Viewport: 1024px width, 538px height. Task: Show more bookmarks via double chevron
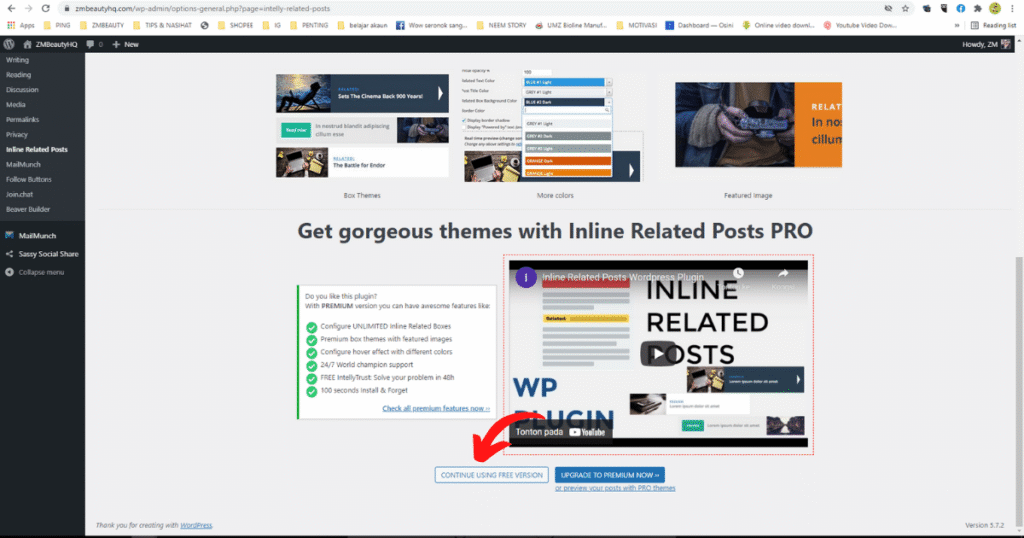957,25
